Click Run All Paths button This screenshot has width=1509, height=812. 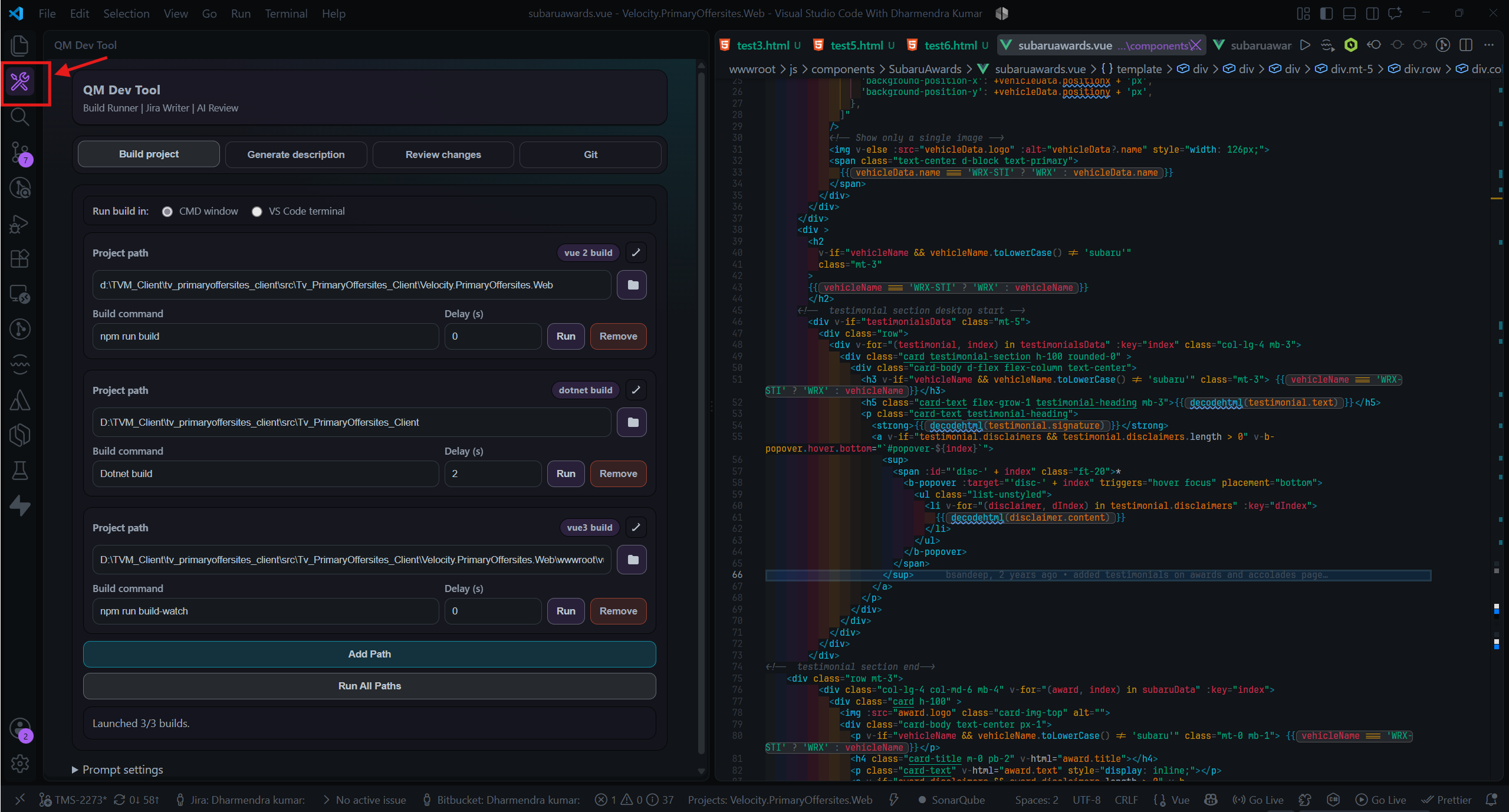370,686
